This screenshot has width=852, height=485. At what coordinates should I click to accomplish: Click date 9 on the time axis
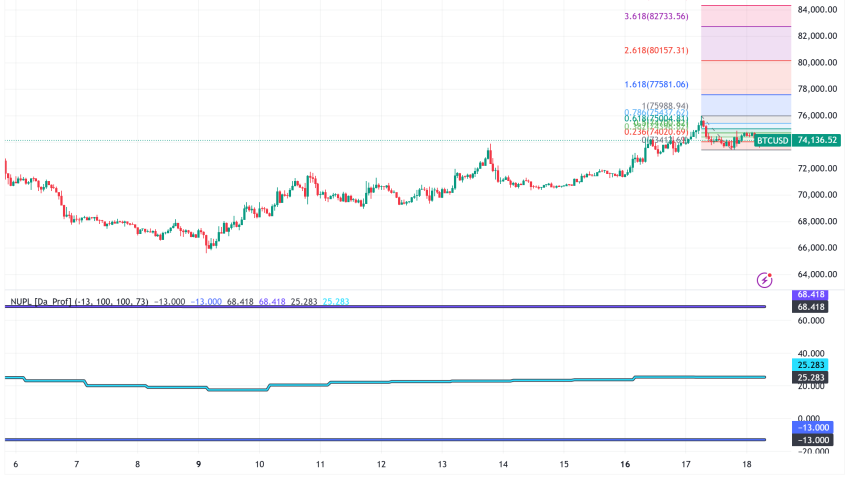199,465
